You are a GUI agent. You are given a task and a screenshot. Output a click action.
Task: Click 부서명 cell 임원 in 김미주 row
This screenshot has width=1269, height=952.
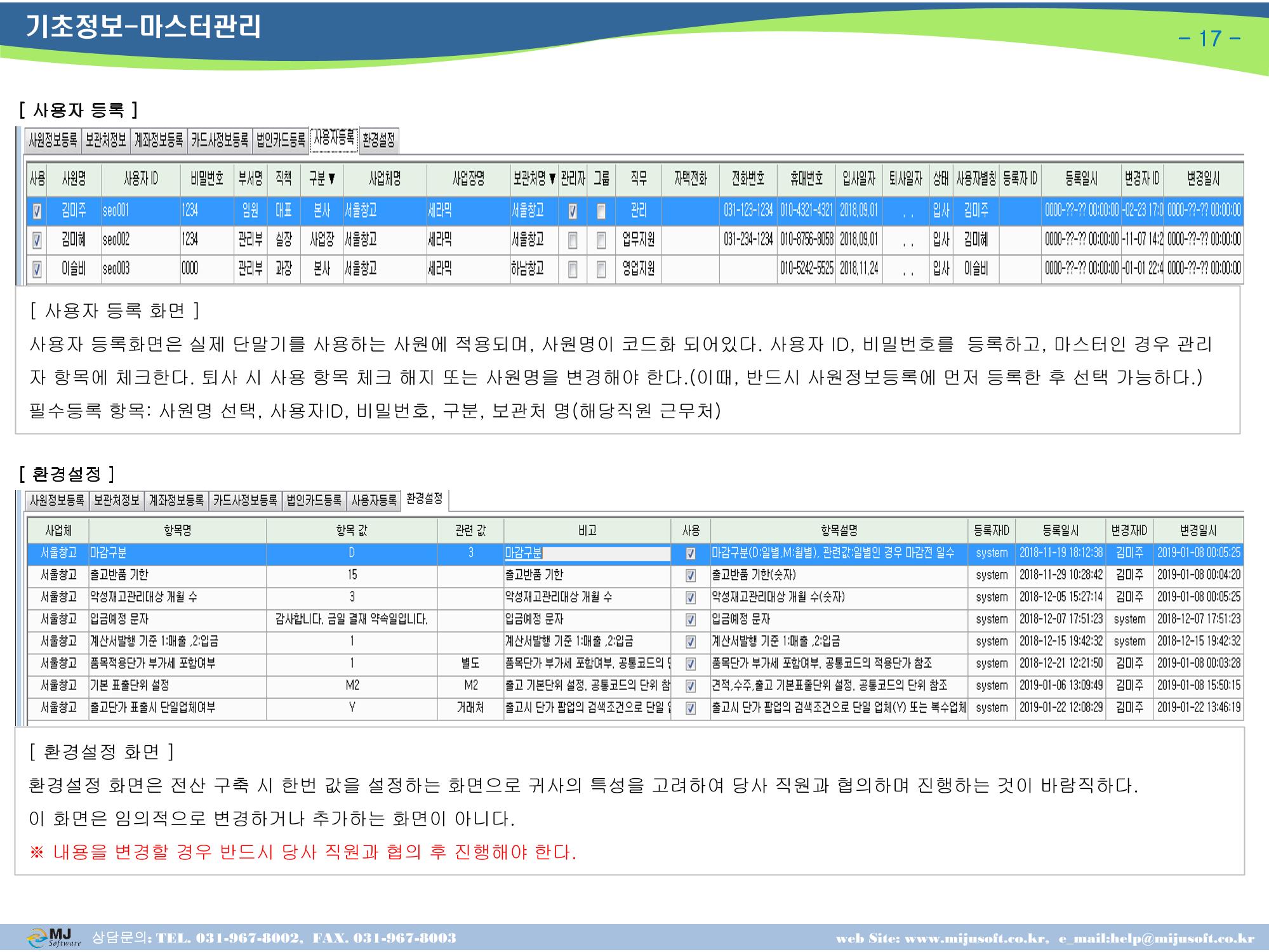click(250, 211)
